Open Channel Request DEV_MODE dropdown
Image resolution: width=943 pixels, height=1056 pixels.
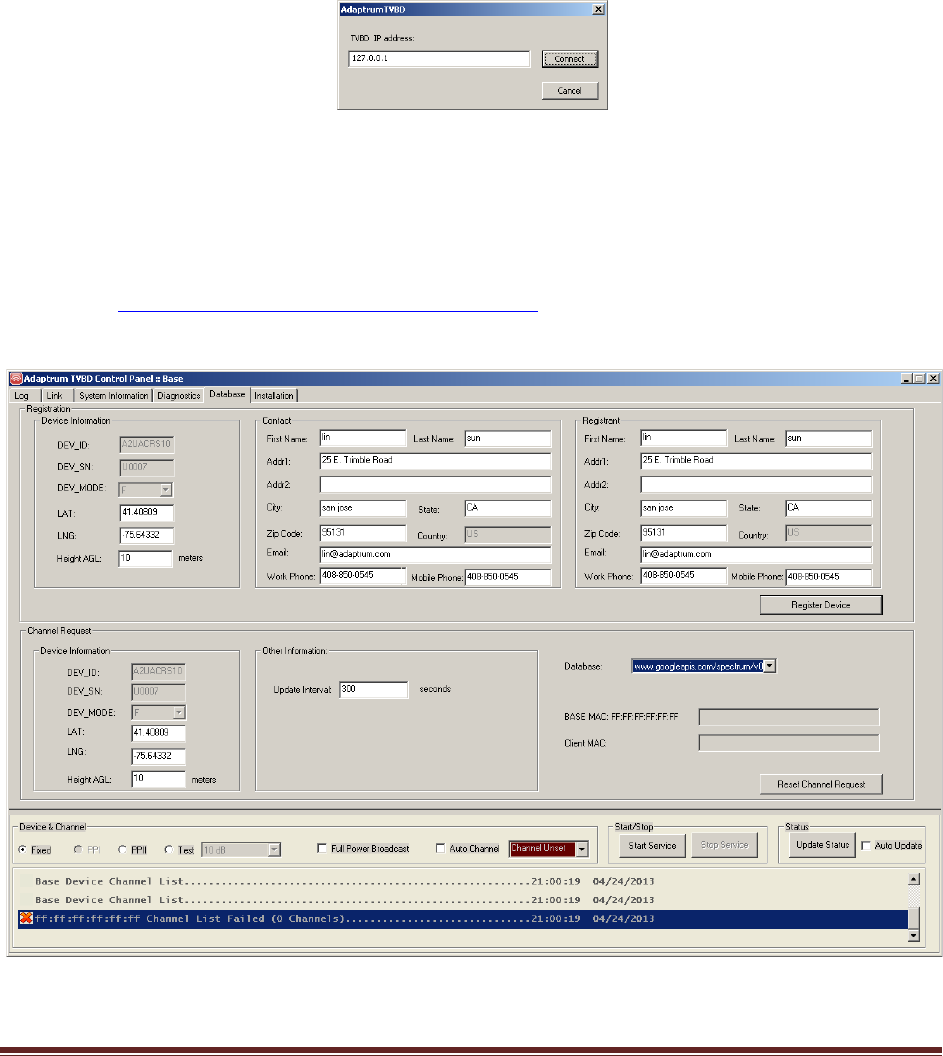tap(179, 713)
